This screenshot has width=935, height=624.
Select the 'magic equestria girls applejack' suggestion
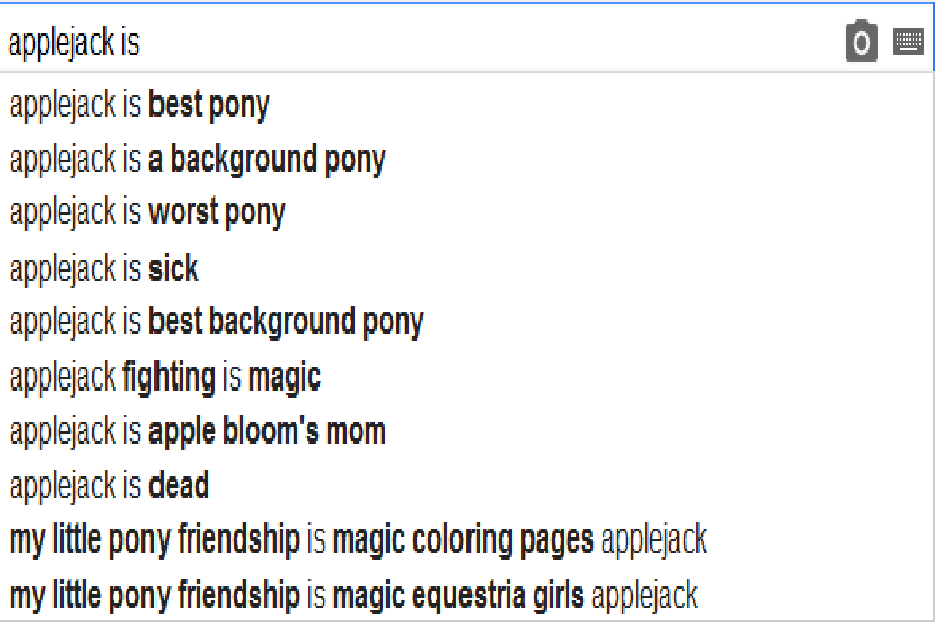point(353,595)
